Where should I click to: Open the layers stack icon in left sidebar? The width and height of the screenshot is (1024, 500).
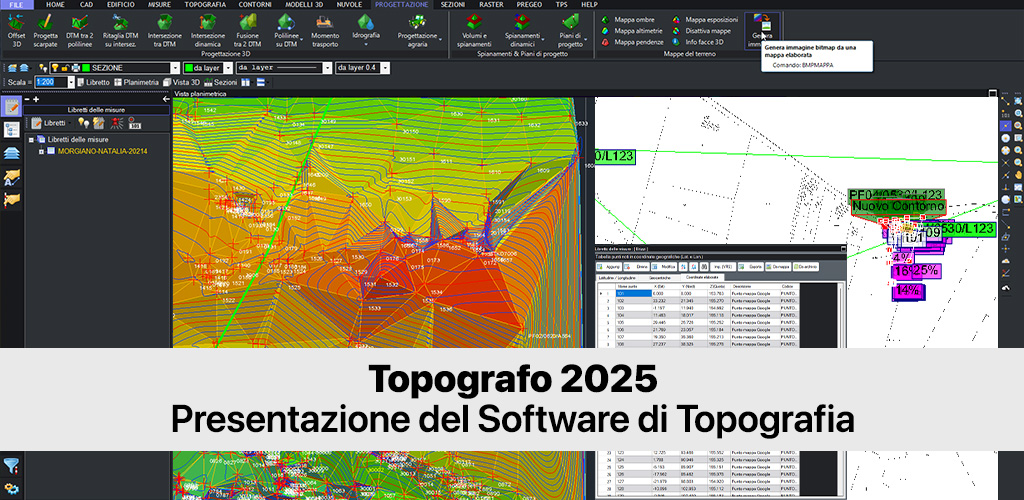tap(12, 153)
